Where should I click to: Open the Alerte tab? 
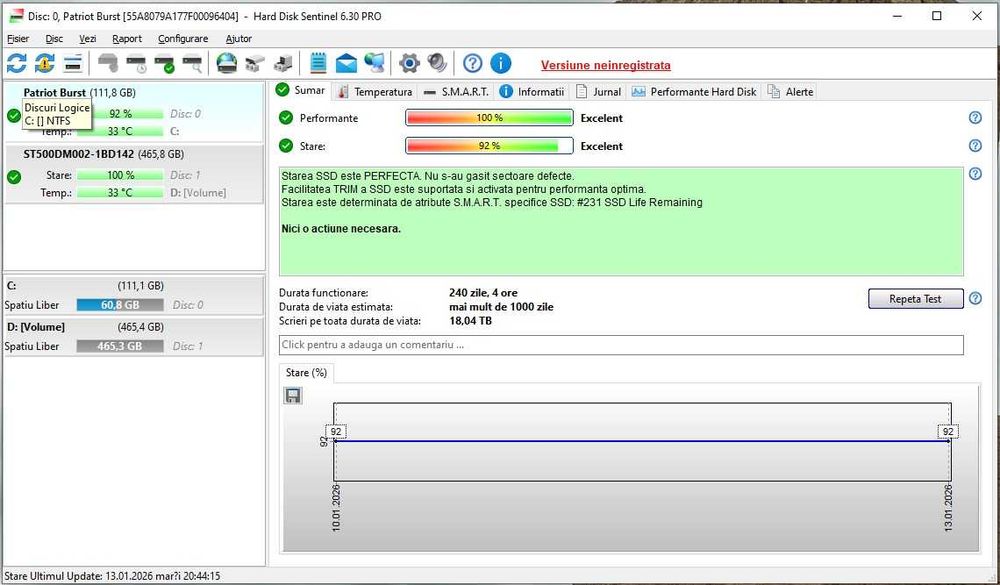[x=791, y=92]
